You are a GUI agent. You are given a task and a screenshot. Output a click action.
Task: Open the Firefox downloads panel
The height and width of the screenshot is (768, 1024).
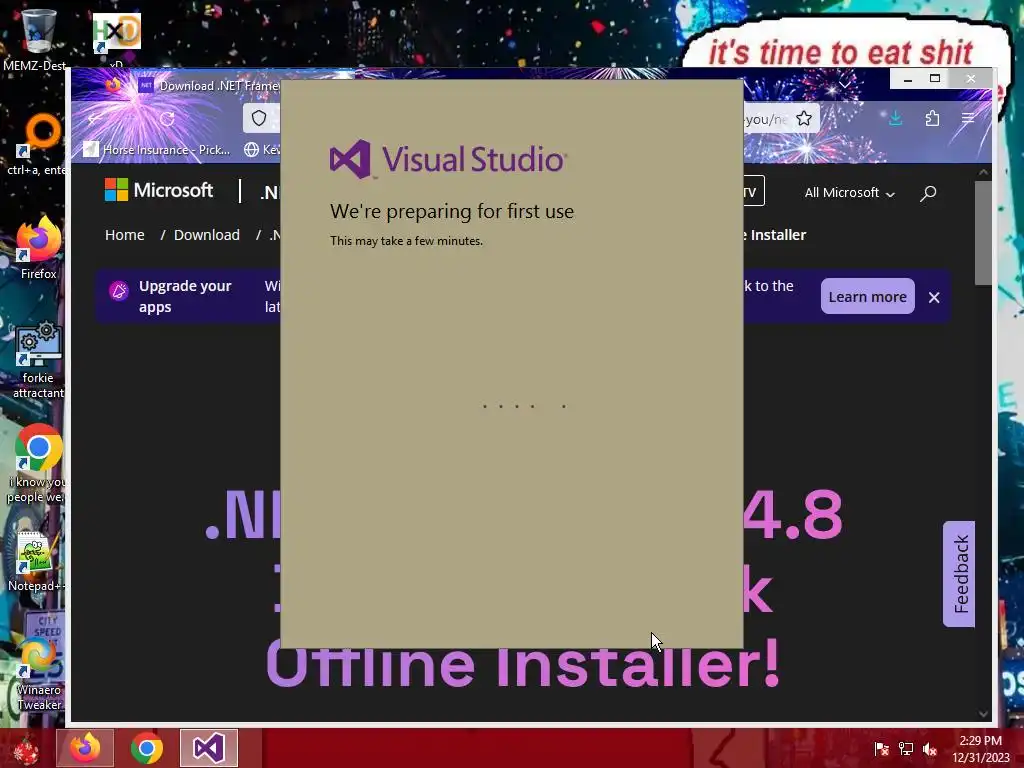895,118
